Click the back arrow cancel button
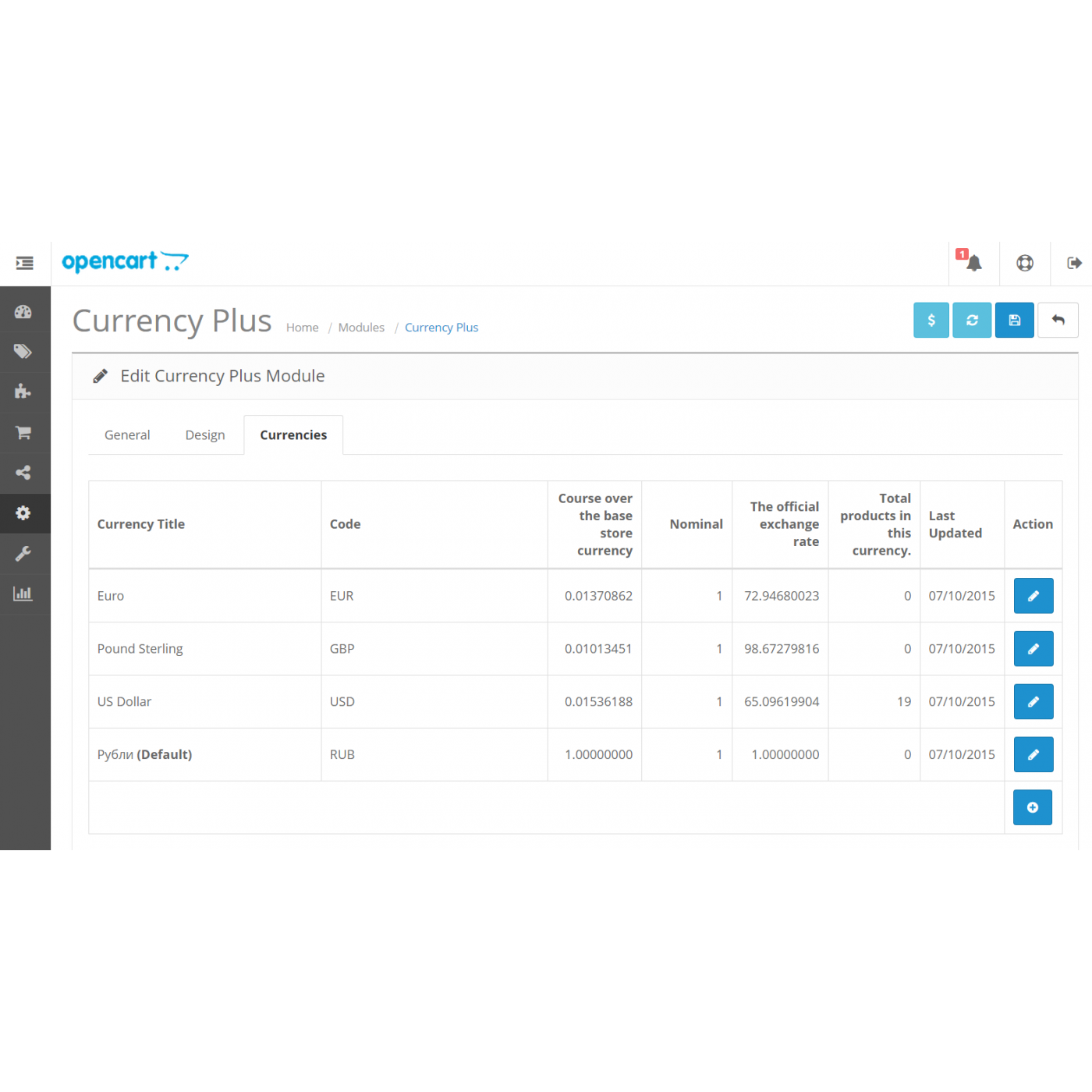Viewport: 1092px width, 1092px height. pos(1058,320)
